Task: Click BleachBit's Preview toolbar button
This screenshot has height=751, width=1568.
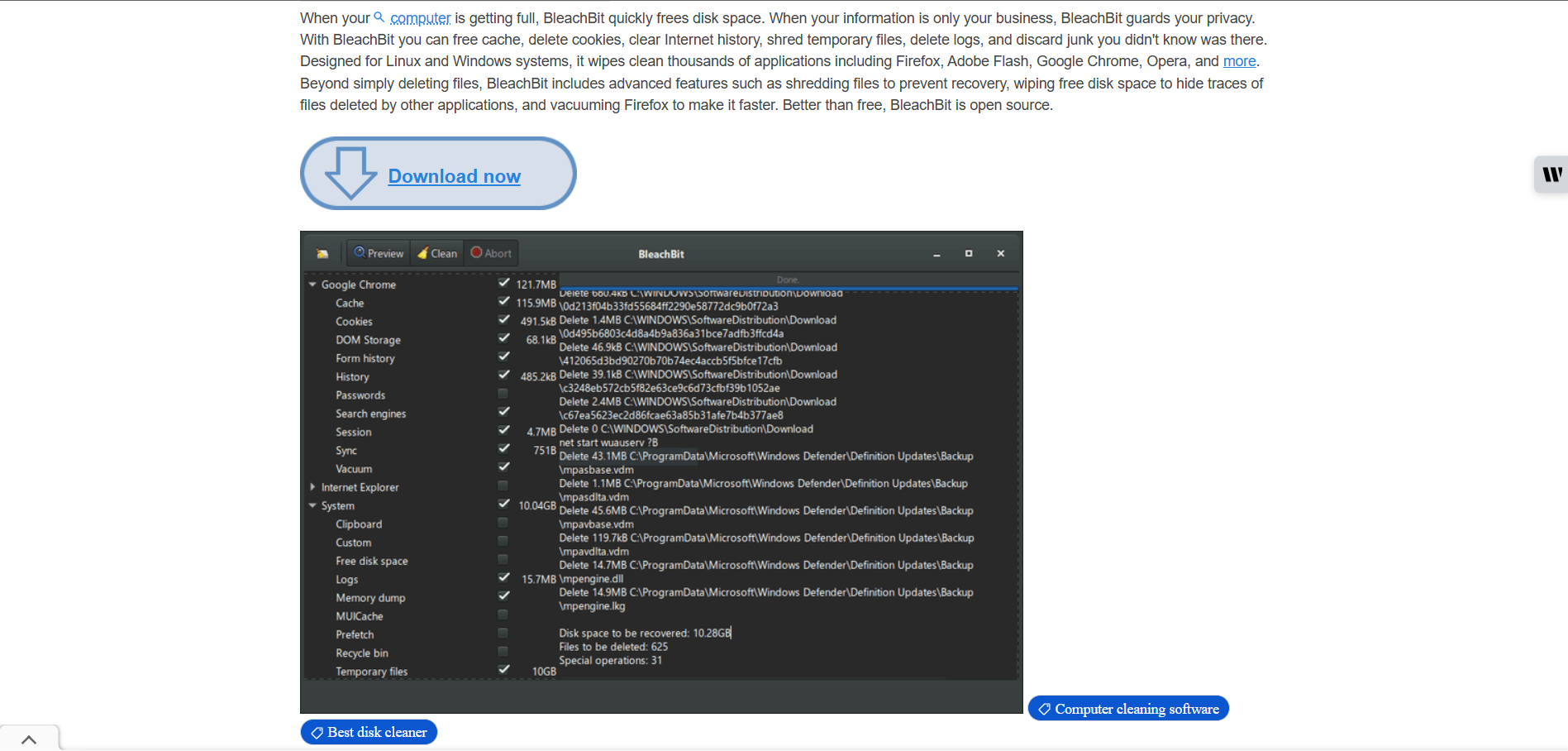Action: click(x=379, y=253)
